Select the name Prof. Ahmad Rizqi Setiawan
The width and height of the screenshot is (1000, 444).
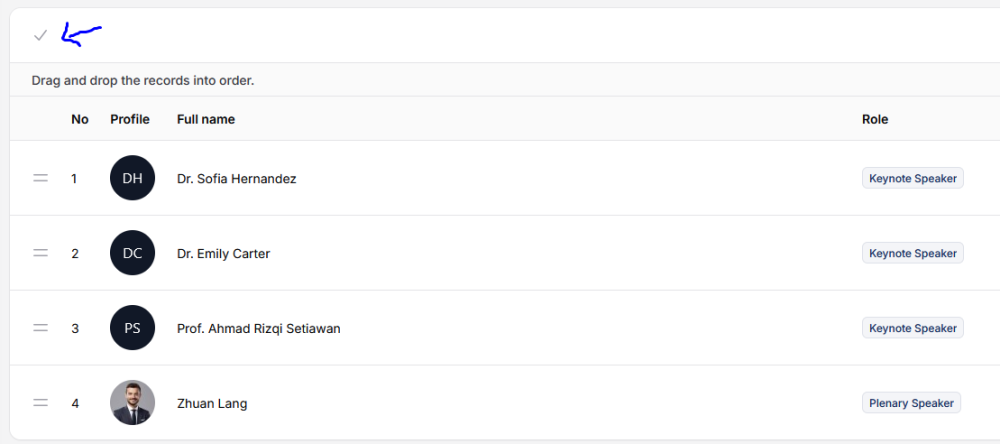[258, 329]
